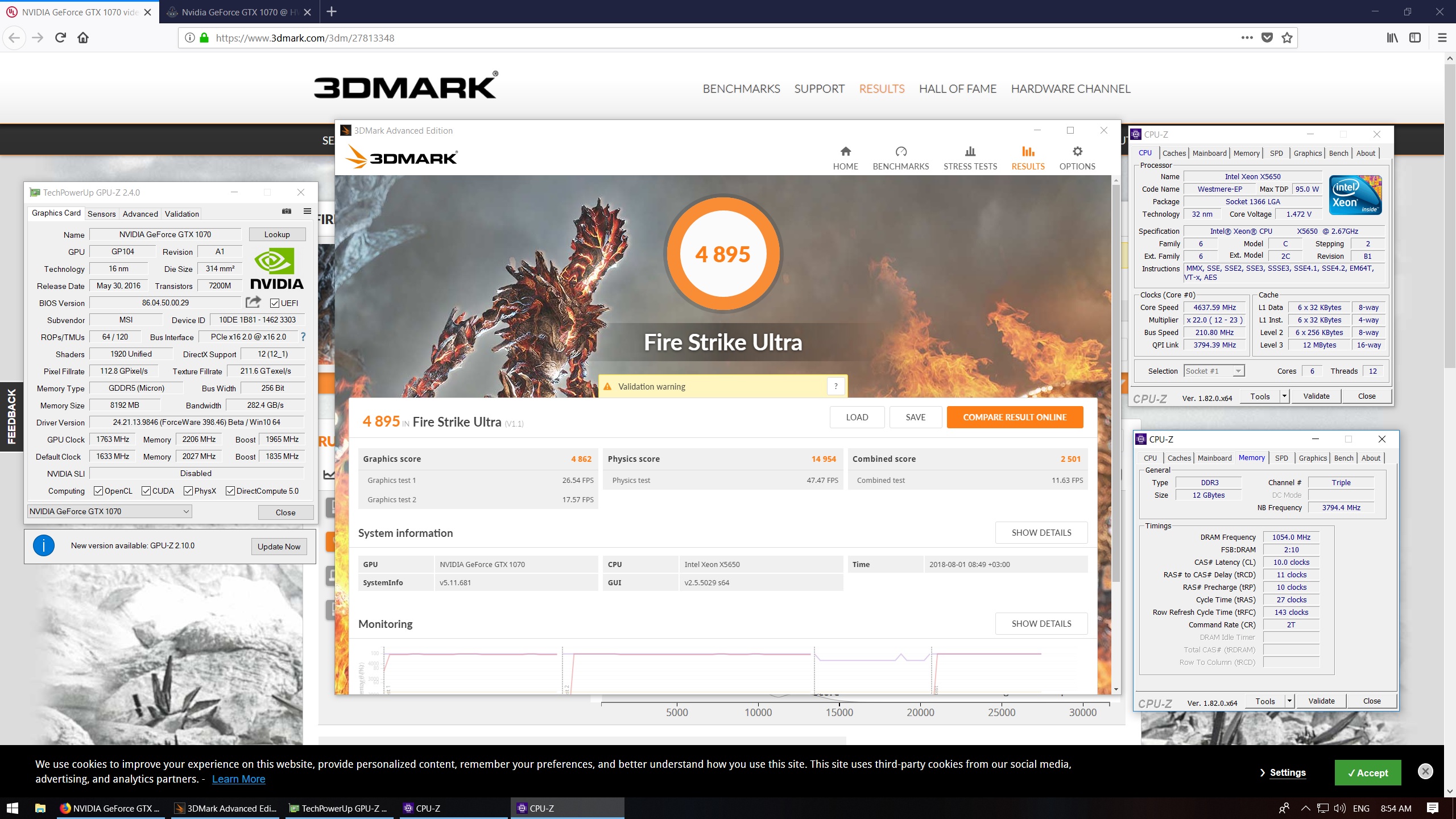Screen dimensions: 1456x819
Task: Switch to Sensors tab in GPU-Z
Action: click(x=101, y=214)
